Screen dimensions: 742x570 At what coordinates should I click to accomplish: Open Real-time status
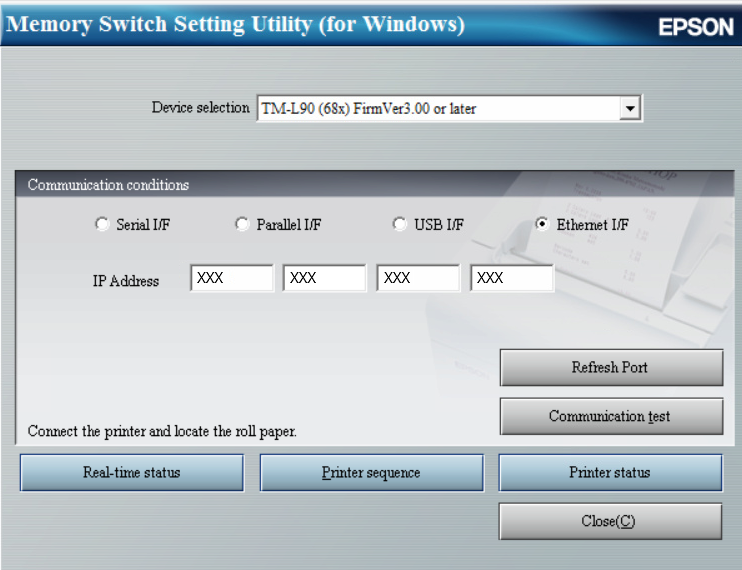point(131,473)
